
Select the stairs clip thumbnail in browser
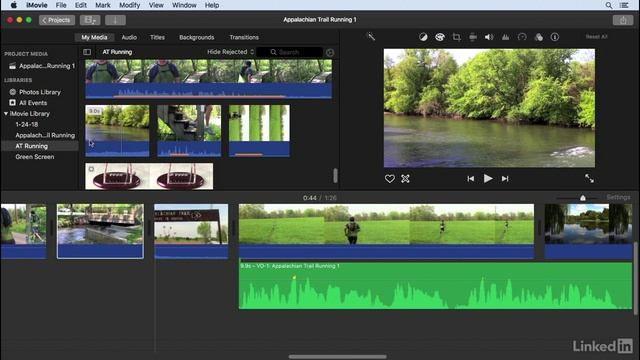click(x=189, y=131)
